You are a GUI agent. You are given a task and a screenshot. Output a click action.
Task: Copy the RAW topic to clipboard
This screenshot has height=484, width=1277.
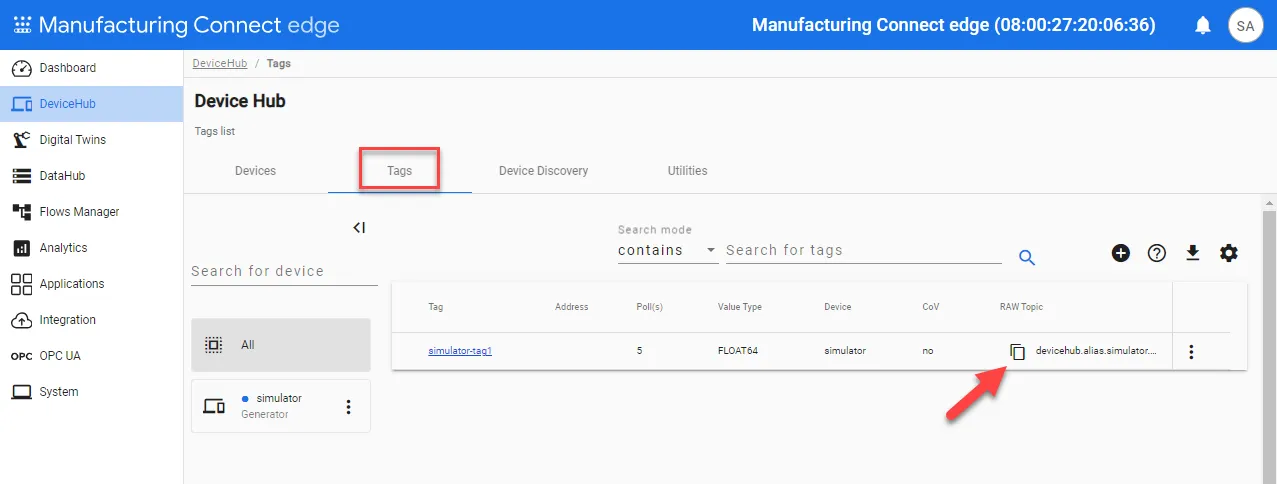tap(1017, 351)
